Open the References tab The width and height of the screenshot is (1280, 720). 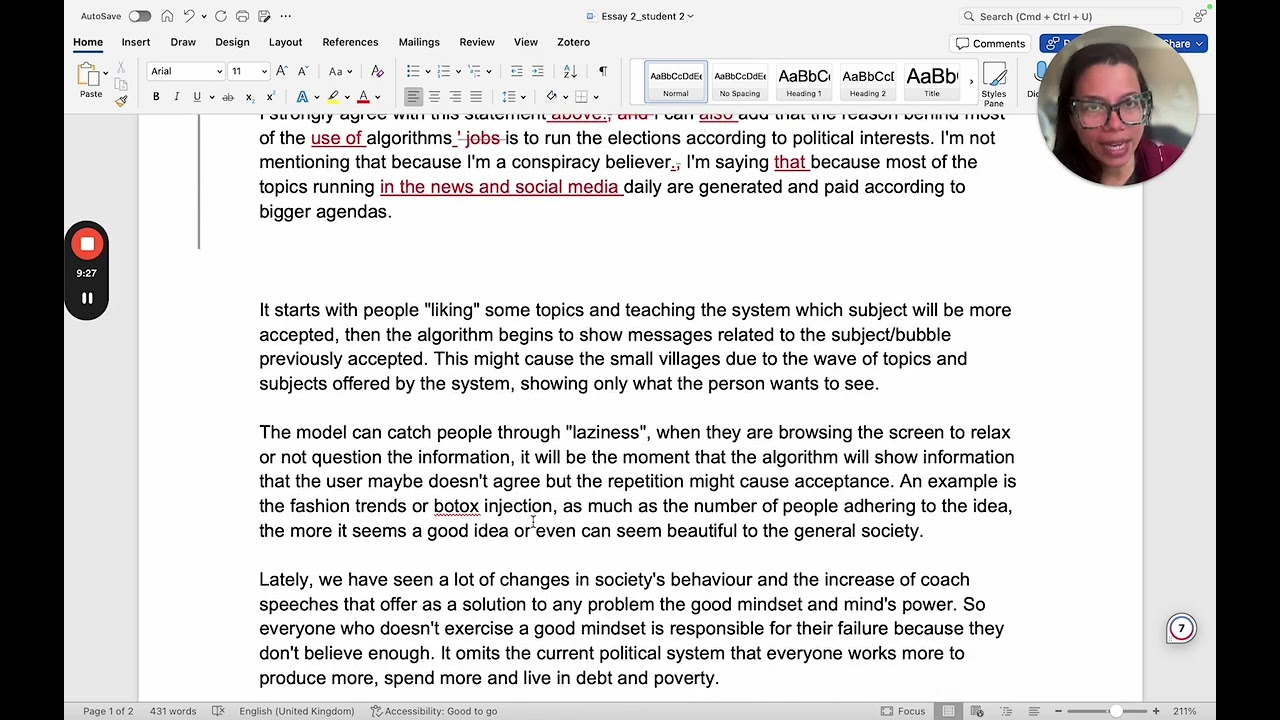[350, 42]
